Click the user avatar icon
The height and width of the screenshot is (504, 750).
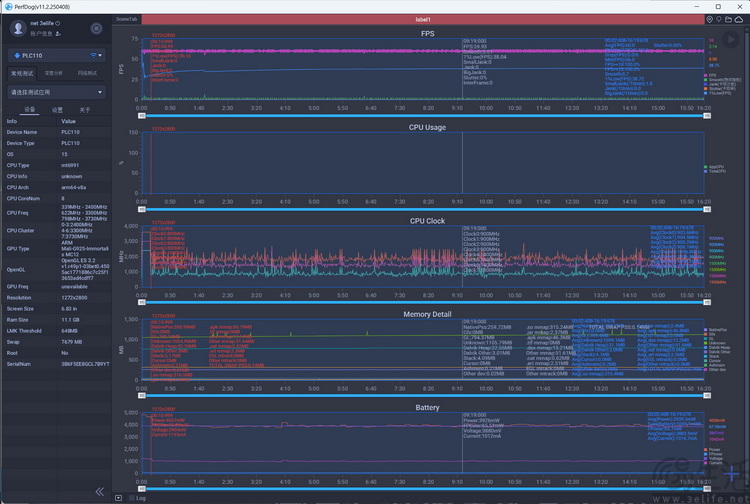[x=18, y=28]
